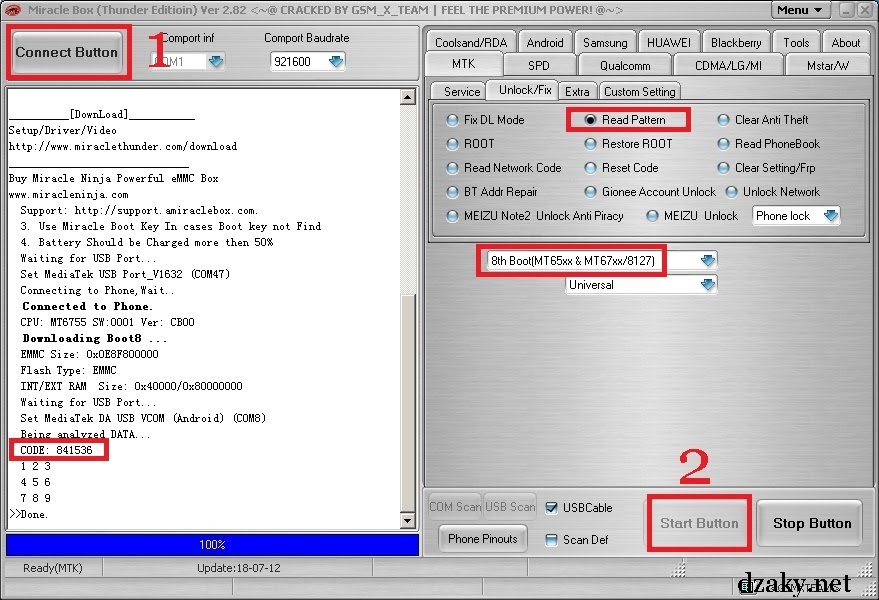
Task: Click the CODE: 841536 line in log
Action: 56,450
